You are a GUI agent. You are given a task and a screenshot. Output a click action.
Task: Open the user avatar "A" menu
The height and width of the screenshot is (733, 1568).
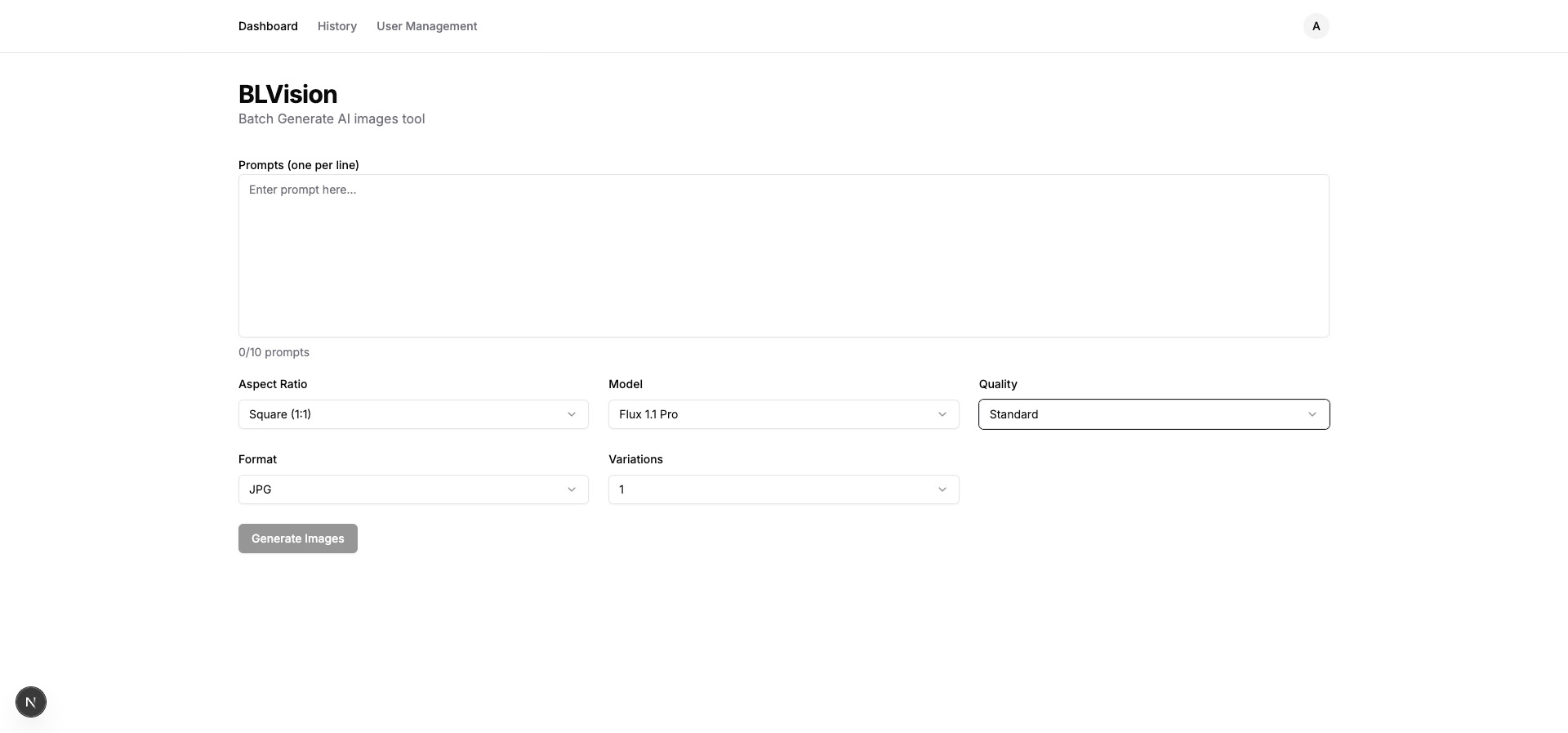[x=1316, y=26]
